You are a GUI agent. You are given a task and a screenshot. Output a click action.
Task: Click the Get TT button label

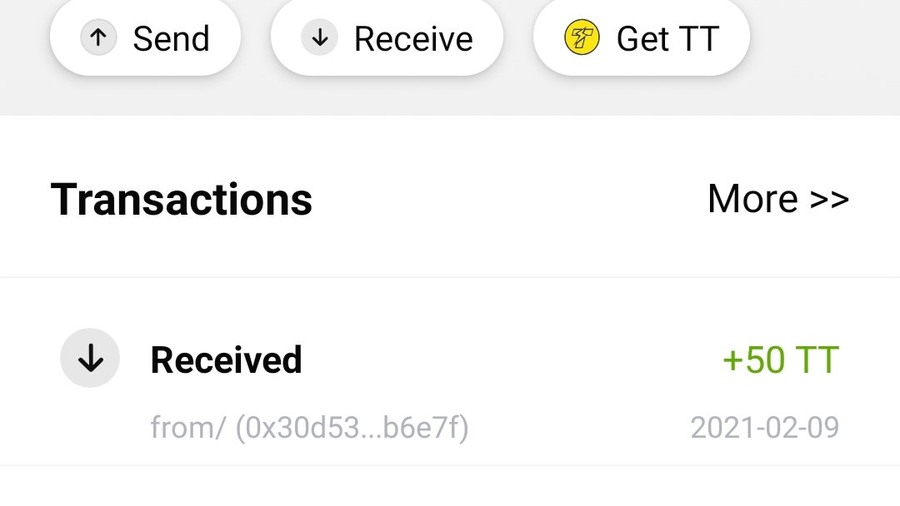[668, 39]
